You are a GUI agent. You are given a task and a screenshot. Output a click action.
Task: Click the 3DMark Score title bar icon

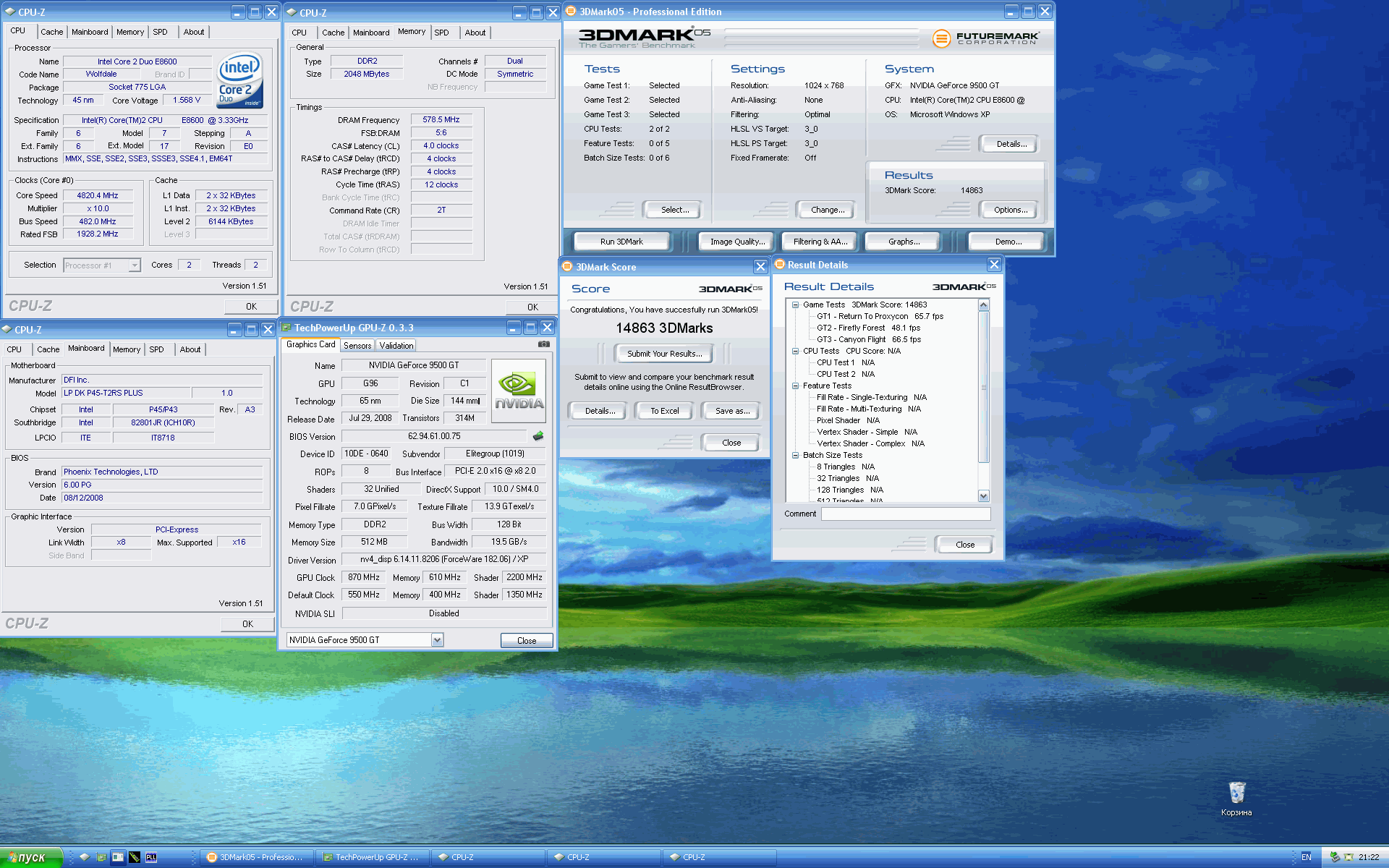568,266
